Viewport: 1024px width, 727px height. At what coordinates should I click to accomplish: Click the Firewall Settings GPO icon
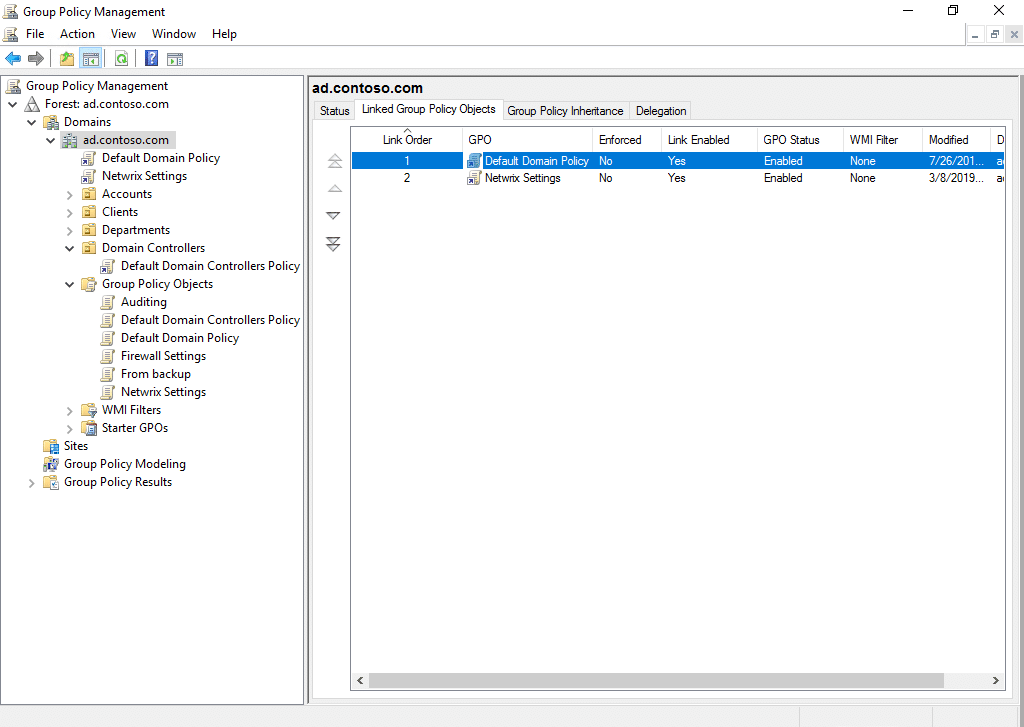[x=108, y=356]
